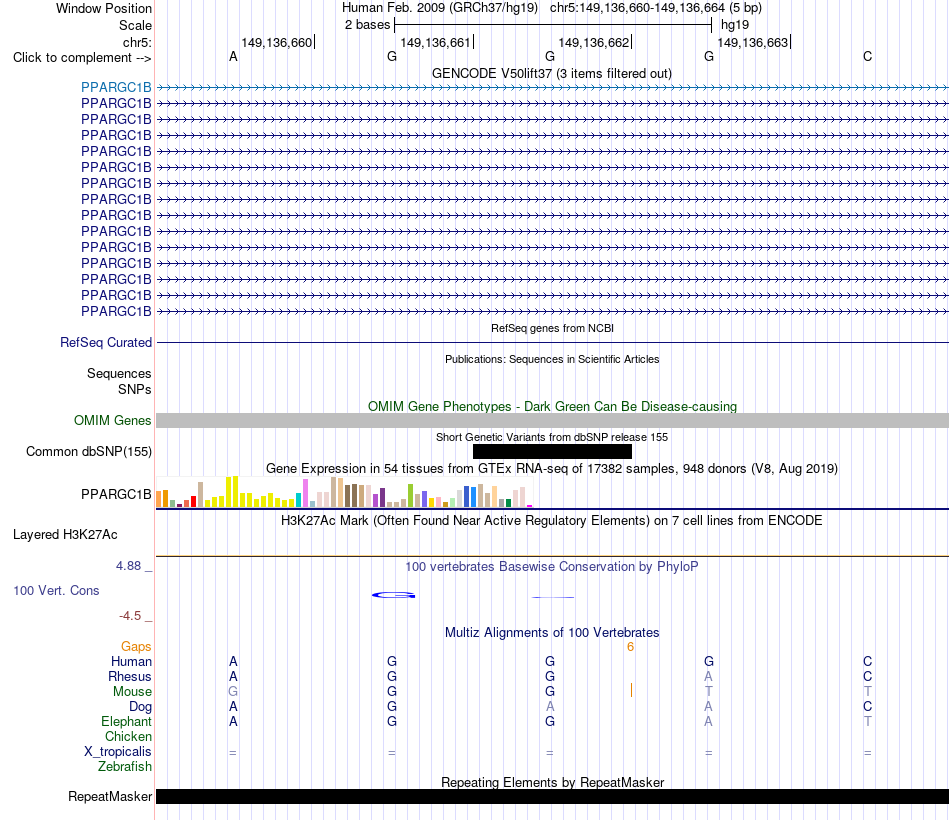Click base C in the complement sequence row
This screenshot has height=820, width=950.
(868, 56)
